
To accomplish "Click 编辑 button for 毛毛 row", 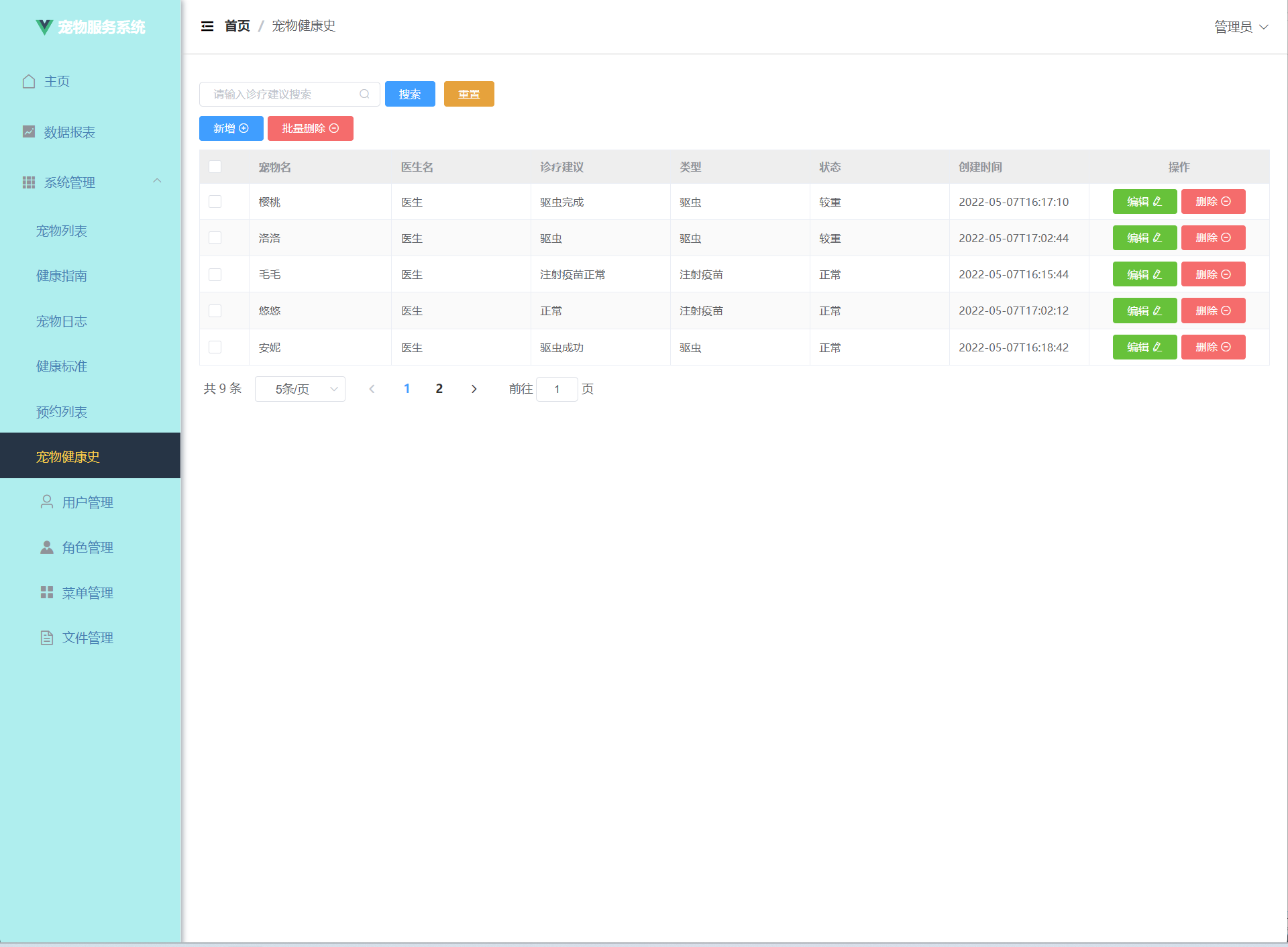I will click(1144, 274).
